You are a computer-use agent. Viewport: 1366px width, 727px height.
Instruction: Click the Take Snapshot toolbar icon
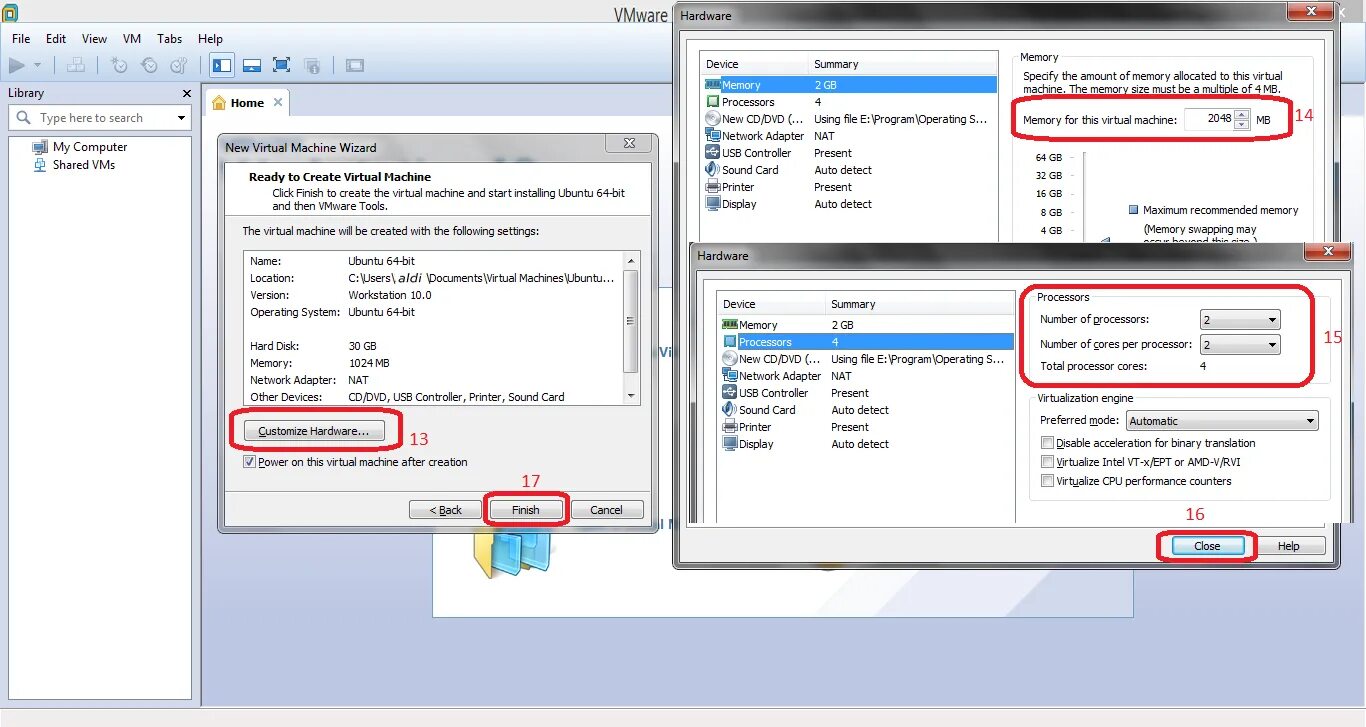[x=119, y=66]
